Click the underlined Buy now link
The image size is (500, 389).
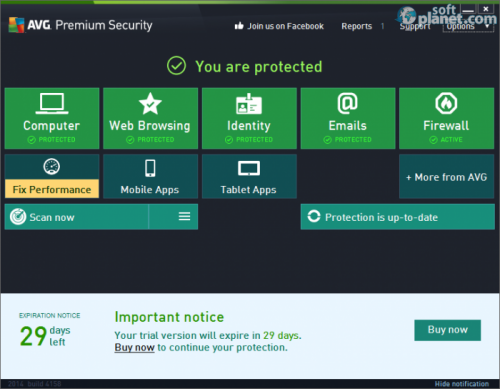134,347
